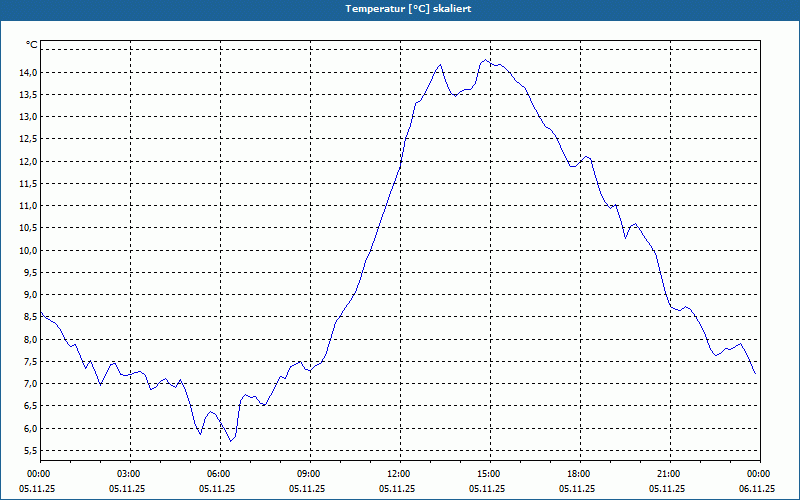800x500 pixels.
Task: Pick the '7,5' y-axis tick label
Action: pos(31,361)
